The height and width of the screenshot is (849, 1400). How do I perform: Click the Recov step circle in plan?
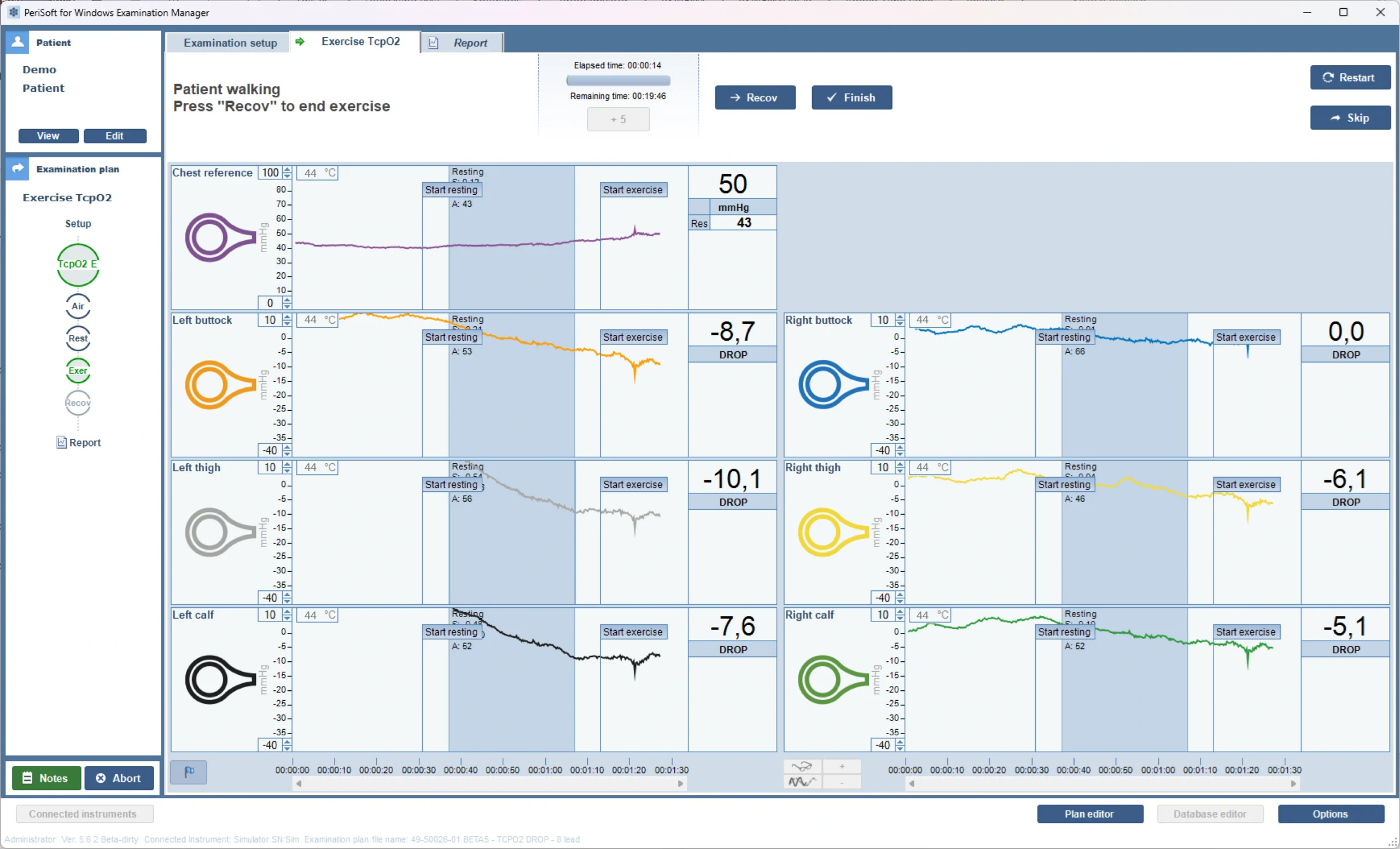78,403
